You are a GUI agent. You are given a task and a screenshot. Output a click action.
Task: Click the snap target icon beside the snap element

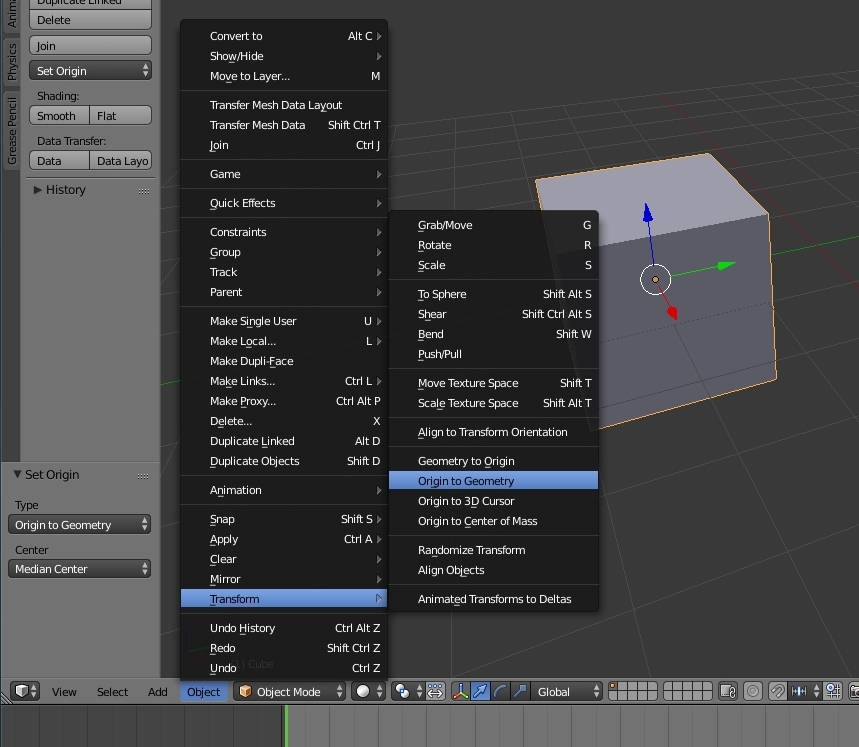833,691
